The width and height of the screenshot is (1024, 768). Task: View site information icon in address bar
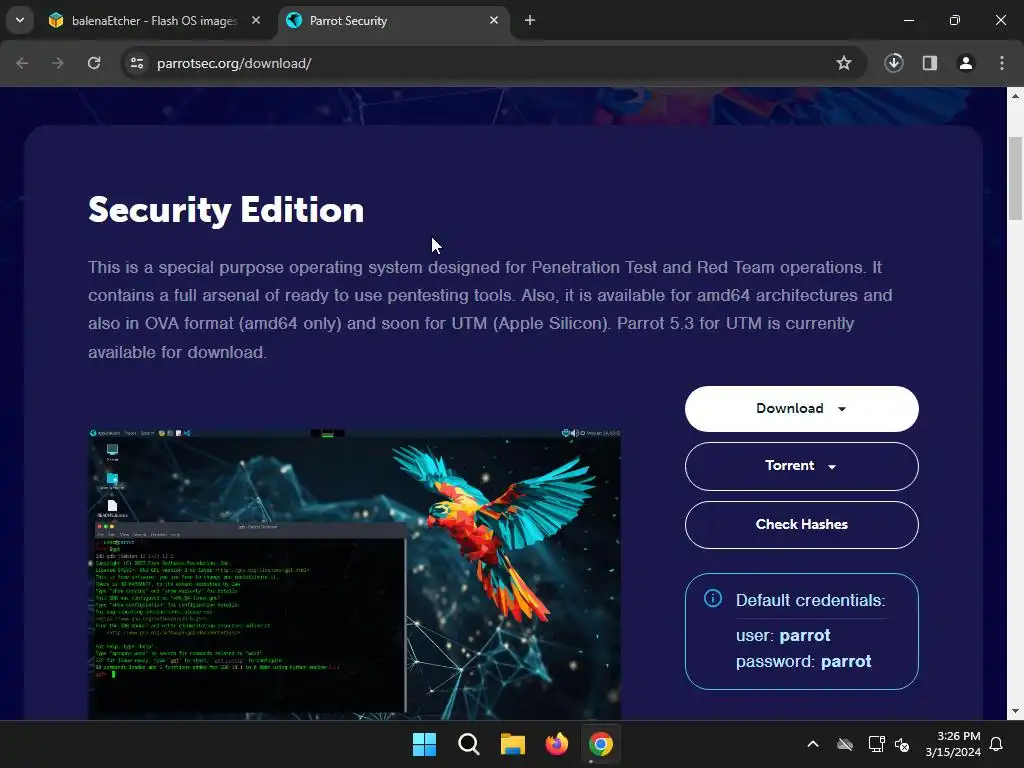pos(137,63)
